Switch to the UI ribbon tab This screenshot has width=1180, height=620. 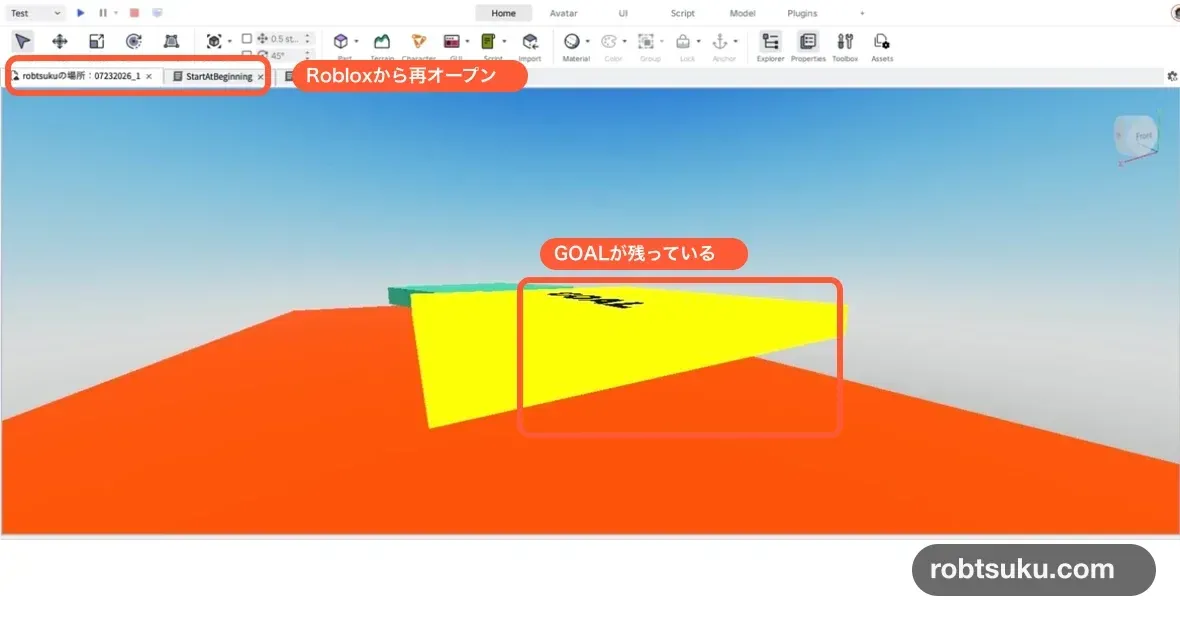(623, 13)
